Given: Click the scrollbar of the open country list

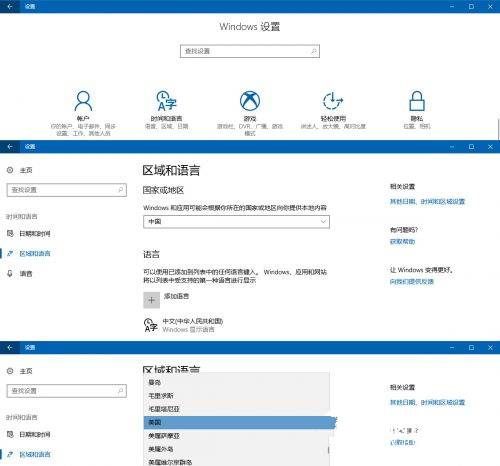Looking at the screenshot, I should coord(329,450).
